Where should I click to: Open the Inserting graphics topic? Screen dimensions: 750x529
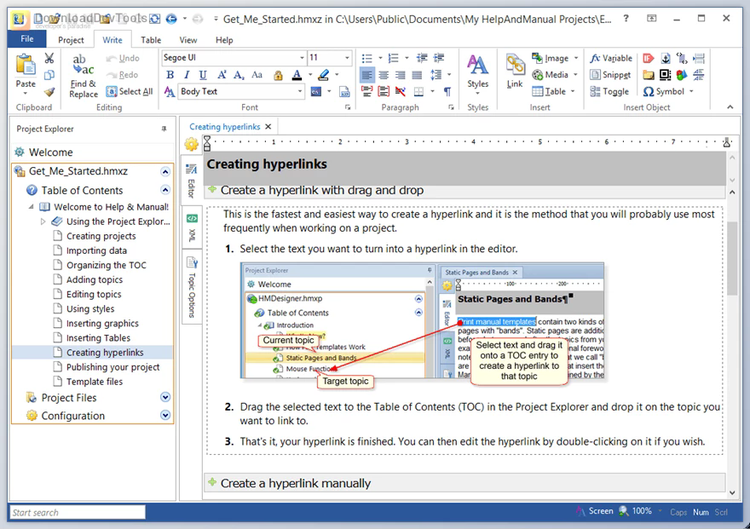tap(102, 323)
